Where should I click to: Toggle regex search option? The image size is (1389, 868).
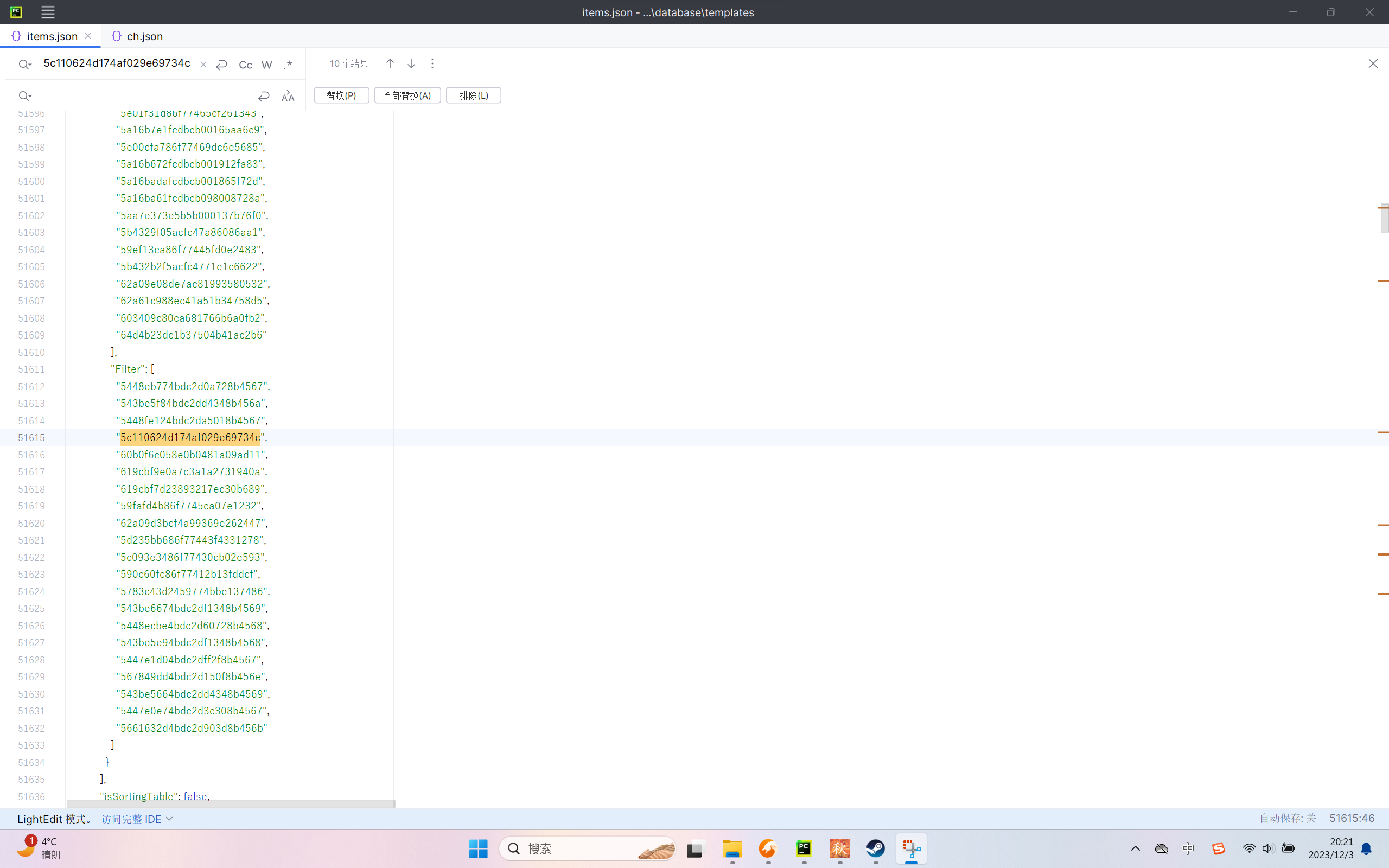(x=288, y=65)
